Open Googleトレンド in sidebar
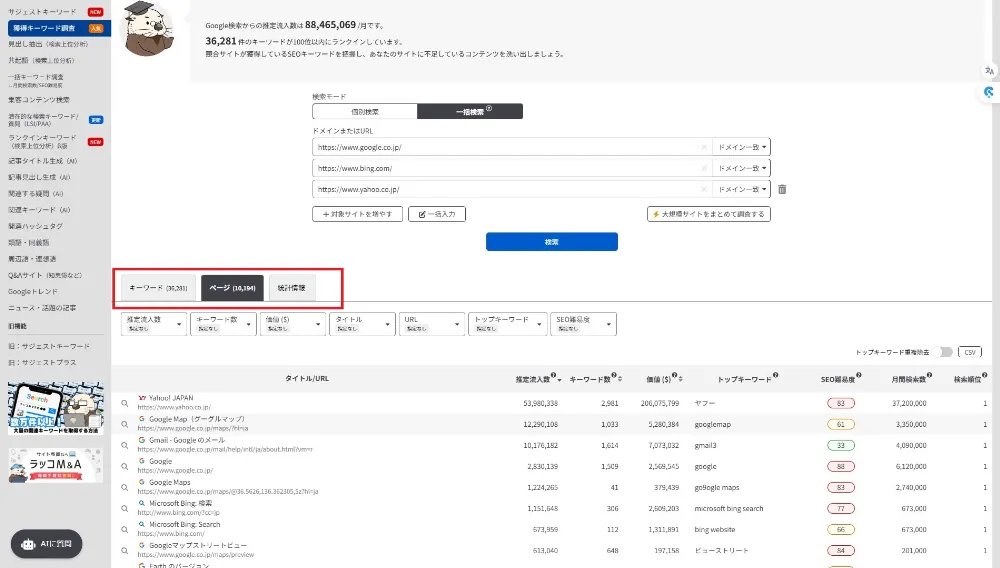Viewport: 1000px width, 568px height. [x=33, y=291]
